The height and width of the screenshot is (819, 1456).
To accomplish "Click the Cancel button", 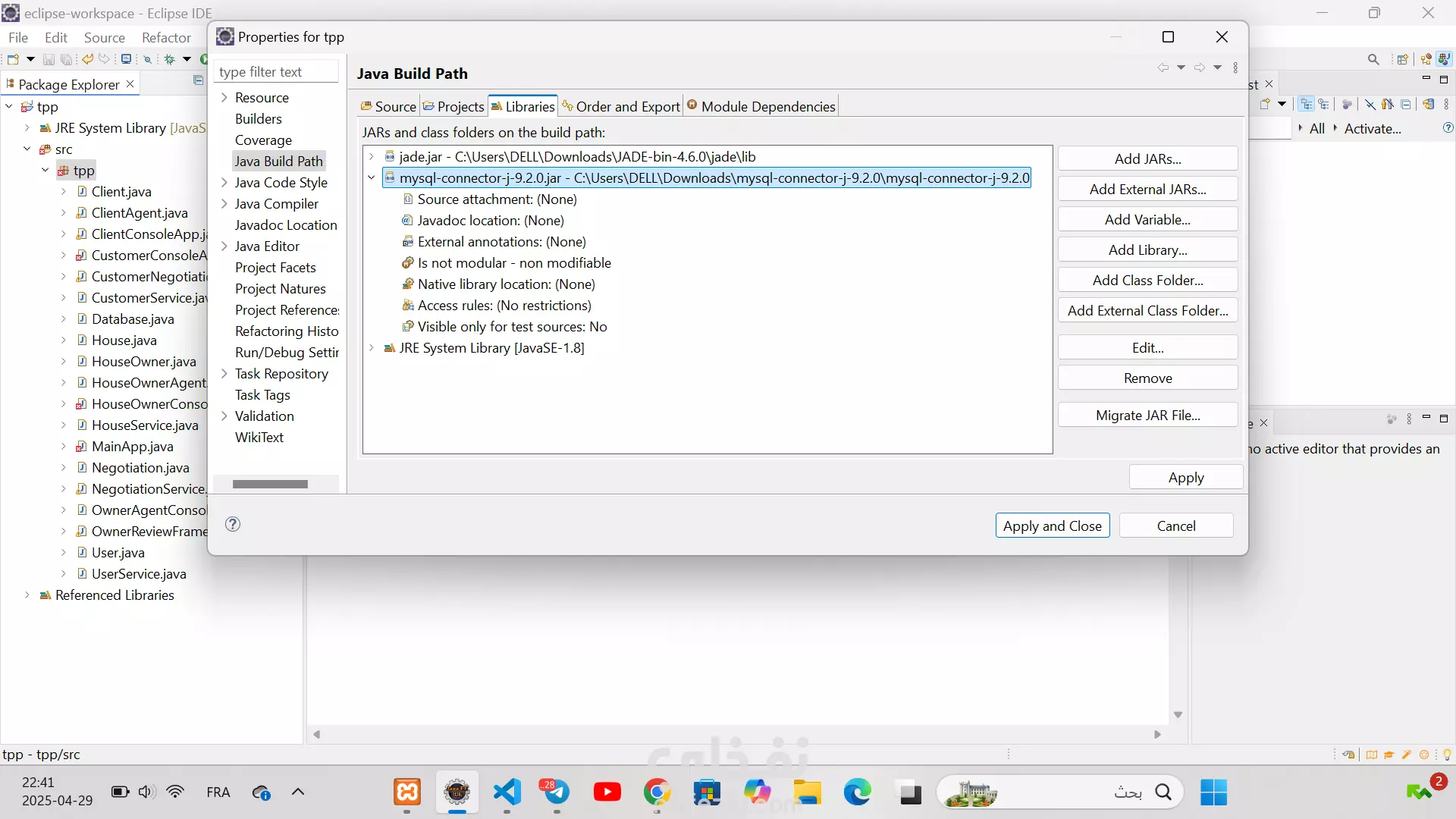I will tap(1176, 526).
